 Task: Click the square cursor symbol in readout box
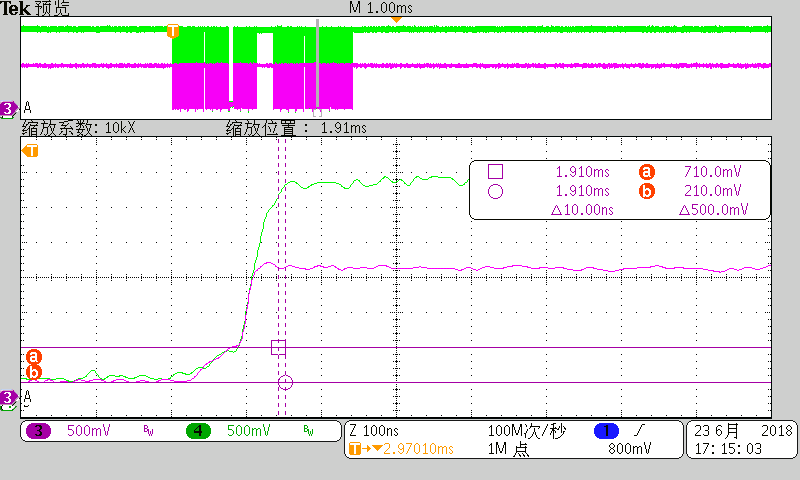pyautogui.click(x=495, y=171)
